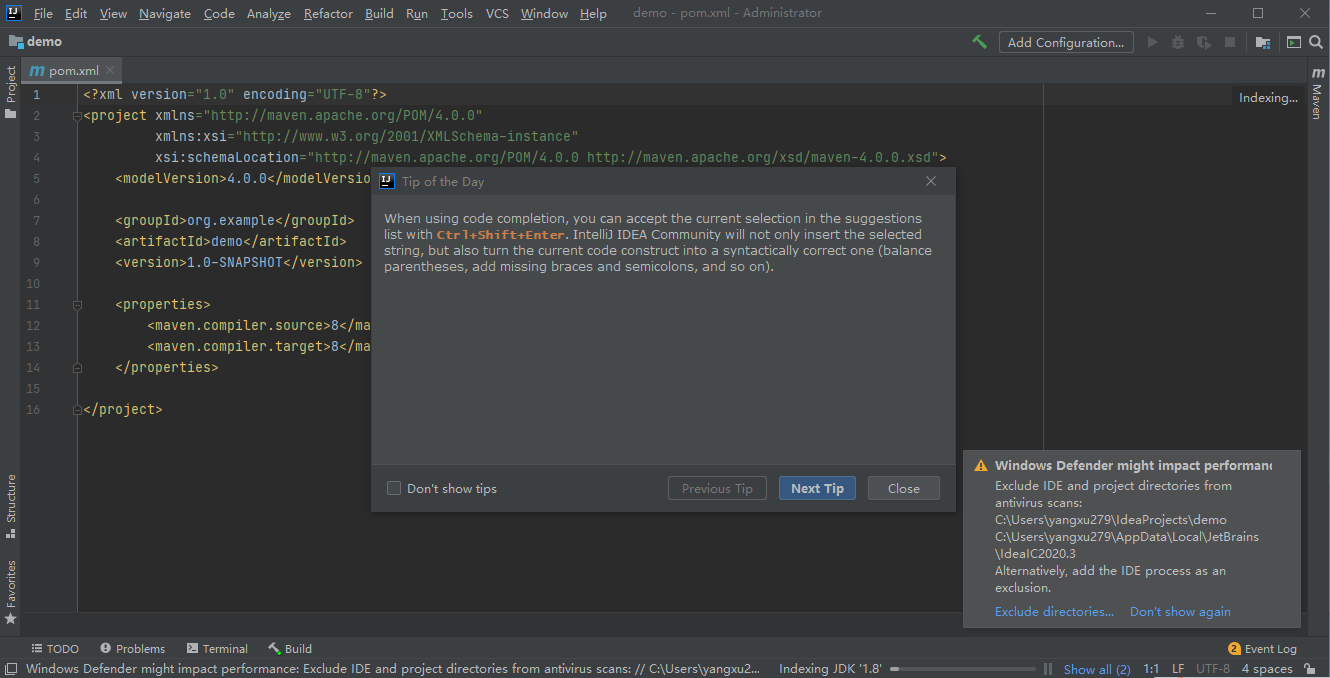
Task: Click the Search Everywhere magnifier icon
Action: (1317, 42)
